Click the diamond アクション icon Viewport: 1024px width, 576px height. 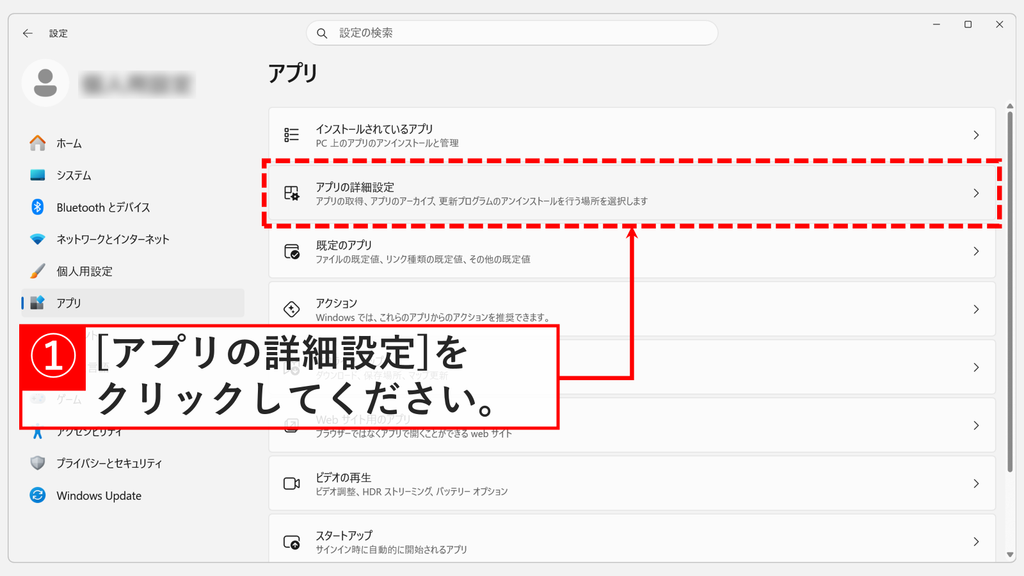coord(291,309)
